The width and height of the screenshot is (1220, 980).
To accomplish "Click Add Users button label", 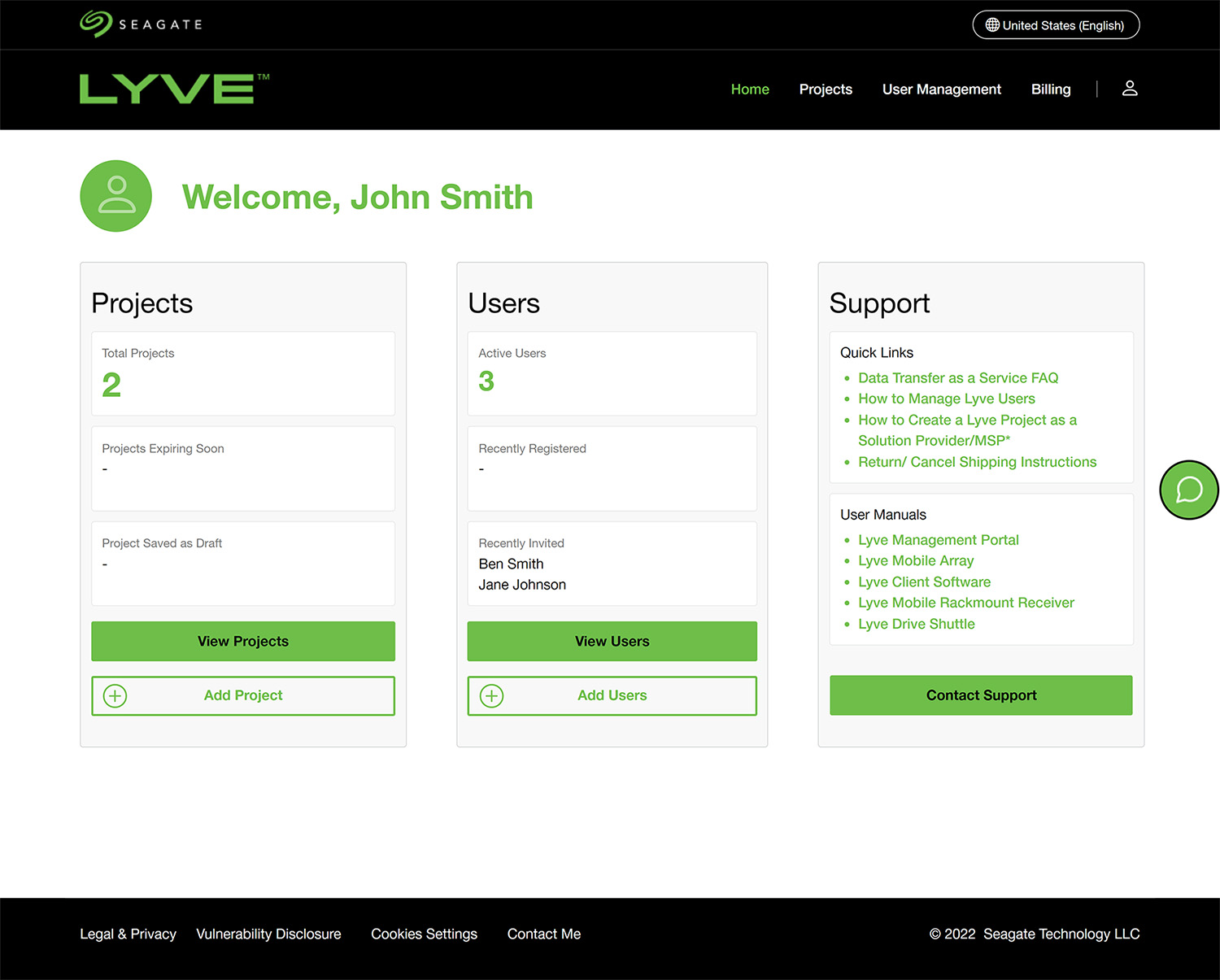I will 612,695.
